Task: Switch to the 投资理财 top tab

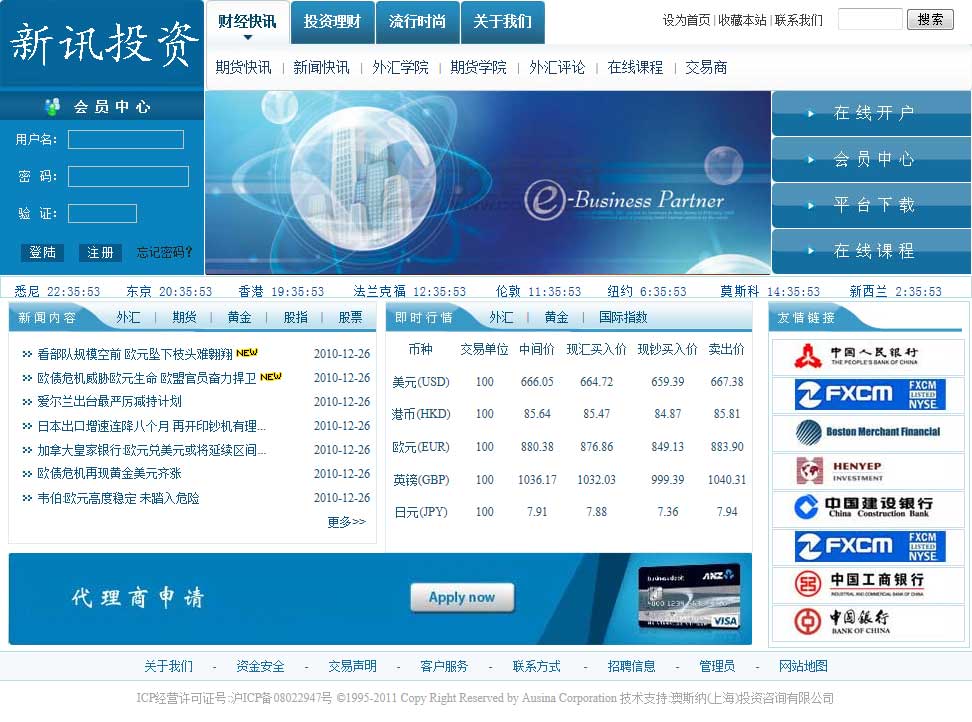Action: [333, 22]
